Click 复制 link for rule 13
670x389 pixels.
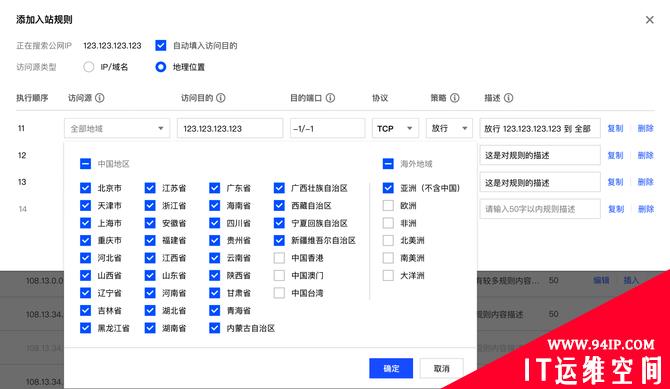pos(615,182)
